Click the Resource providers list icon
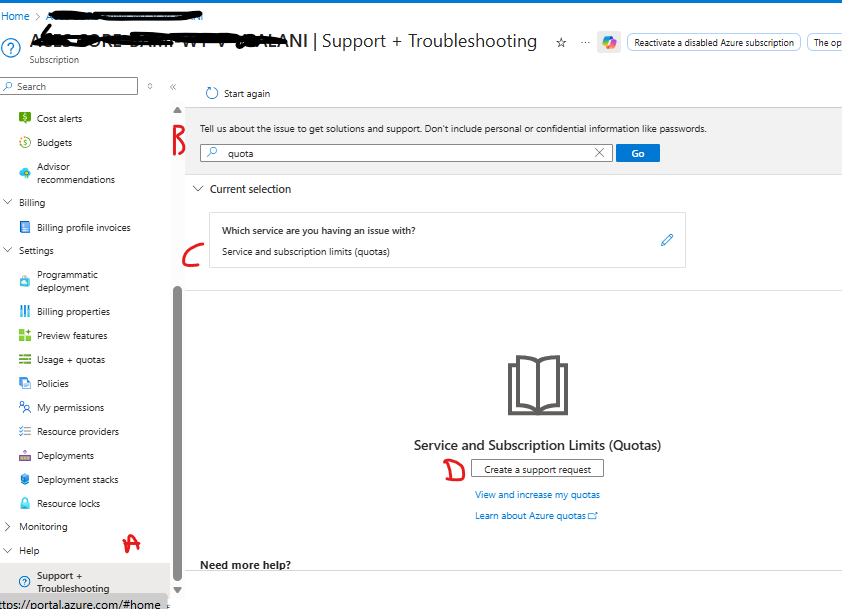This screenshot has height=609, width=842. click(25, 431)
